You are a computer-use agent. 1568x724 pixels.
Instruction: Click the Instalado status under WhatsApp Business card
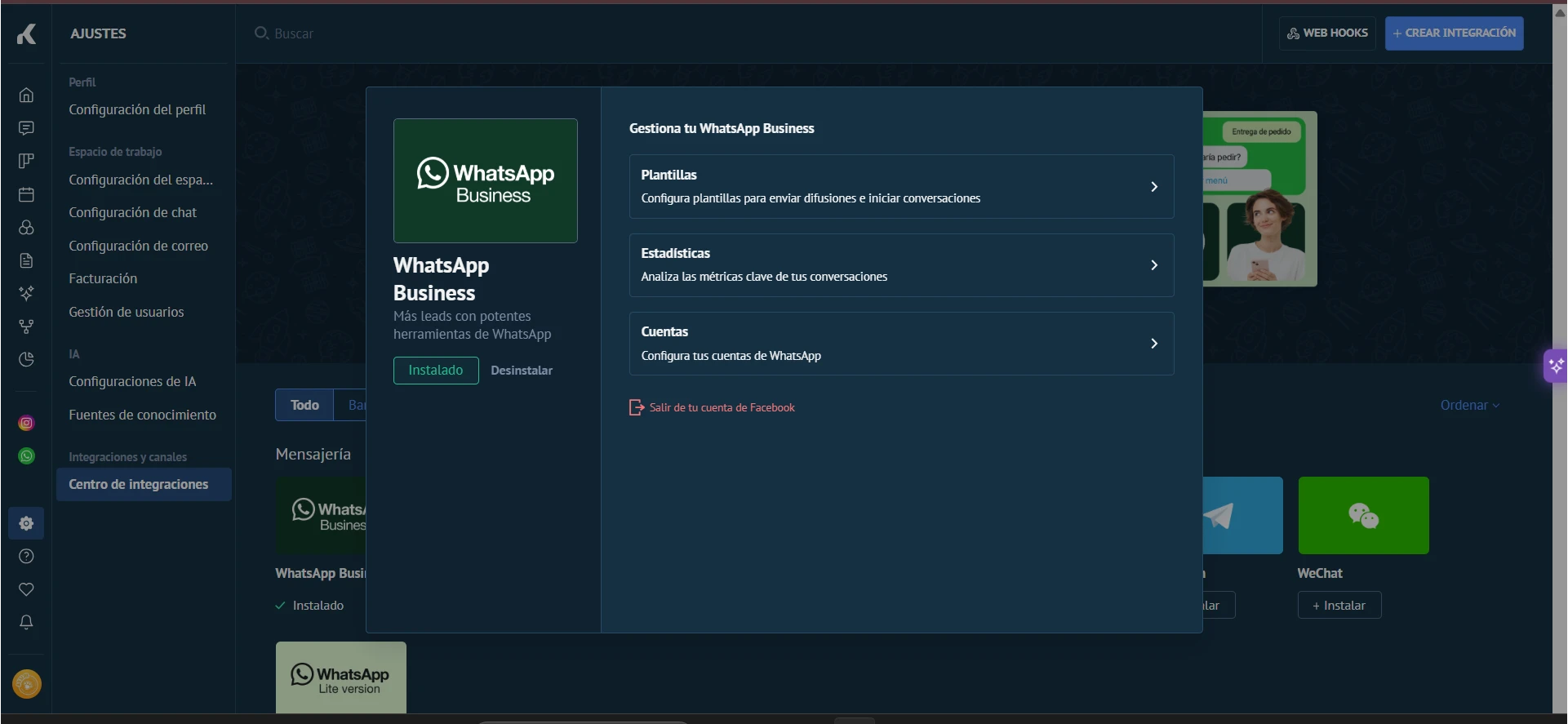[x=310, y=605]
